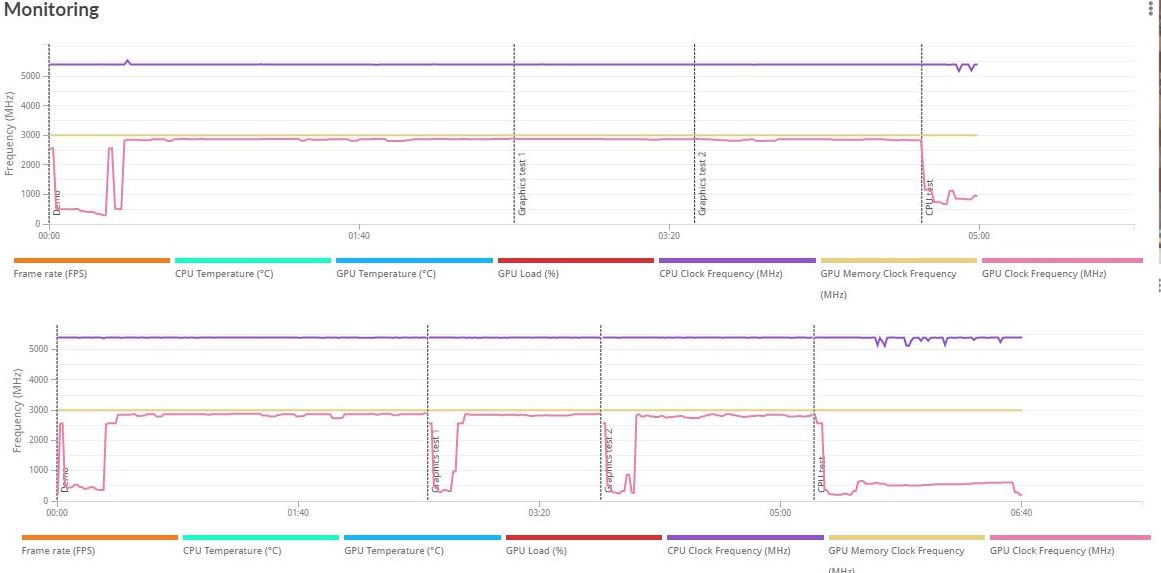Click the blue GPU Temperature swatch, lower chart

pyautogui.click(x=422, y=537)
